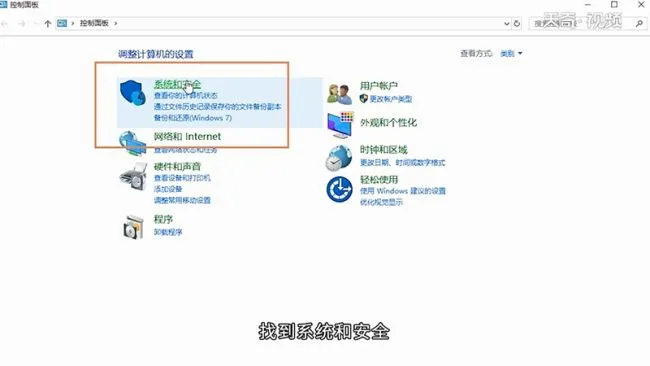The height and width of the screenshot is (366, 650).
Task: Expand the chevron before 控制面板 breadcrumb
Action: tap(73, 23)
